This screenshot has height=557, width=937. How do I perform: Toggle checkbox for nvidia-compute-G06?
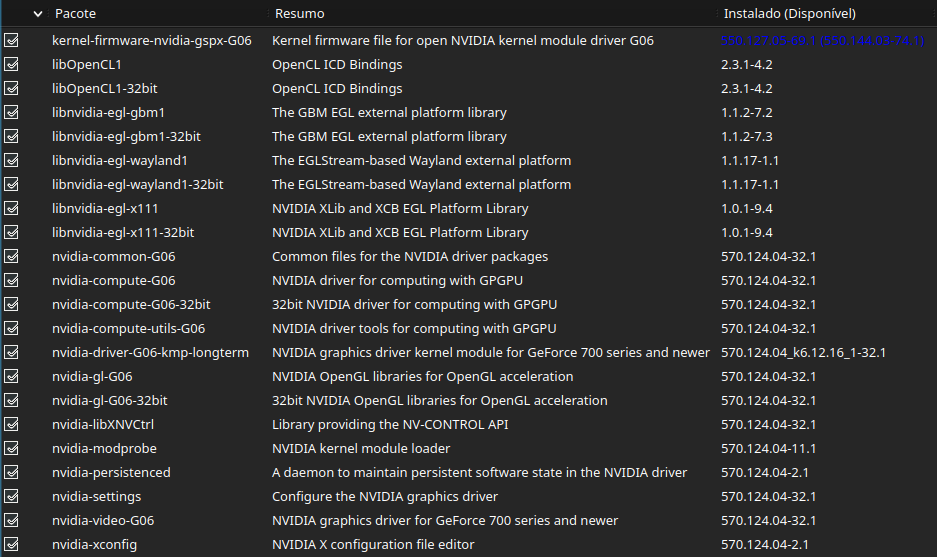click(x=11, y=280)
